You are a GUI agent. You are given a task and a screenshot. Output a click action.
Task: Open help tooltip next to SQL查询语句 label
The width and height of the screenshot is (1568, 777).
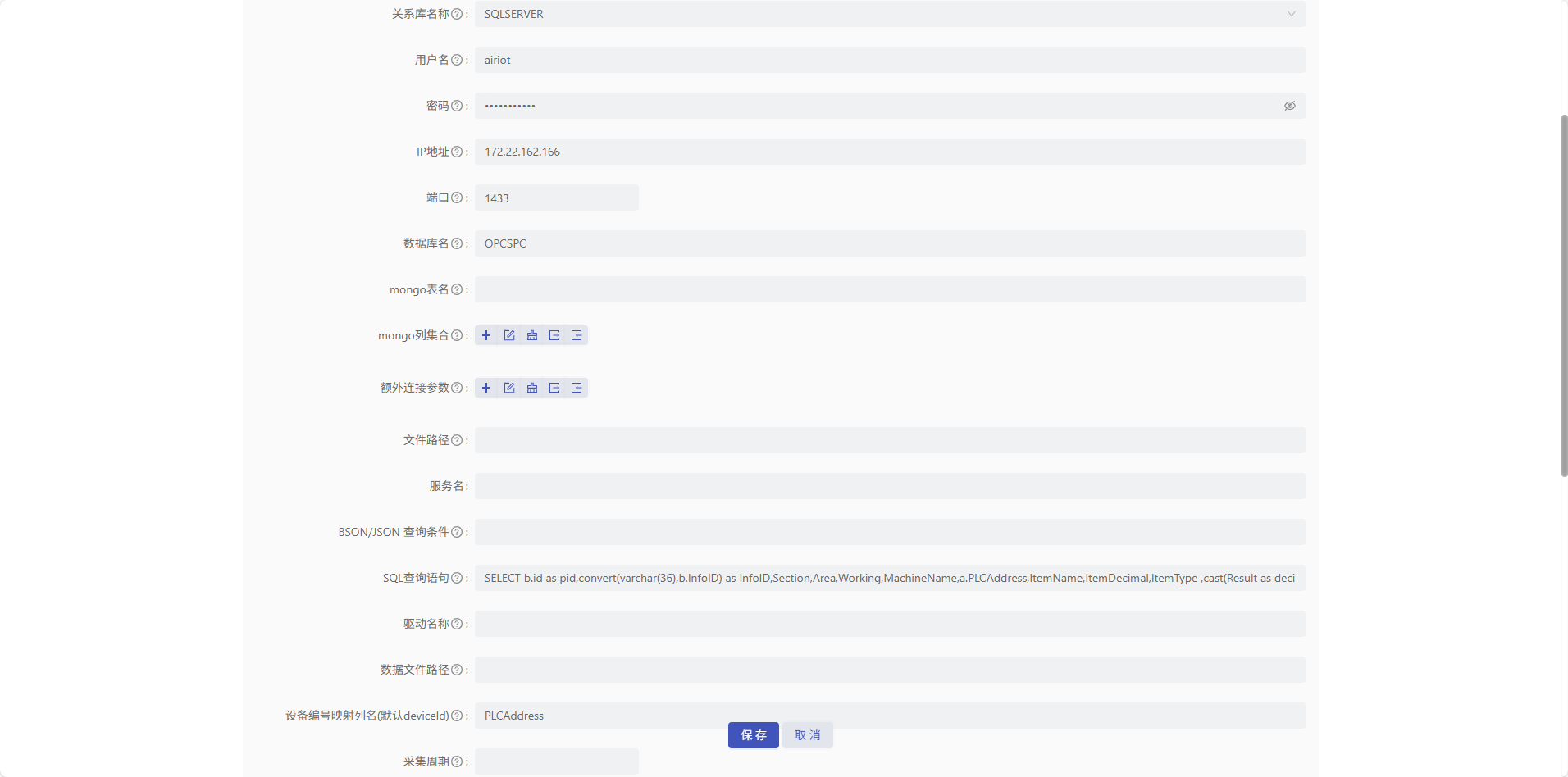point(458,578)
